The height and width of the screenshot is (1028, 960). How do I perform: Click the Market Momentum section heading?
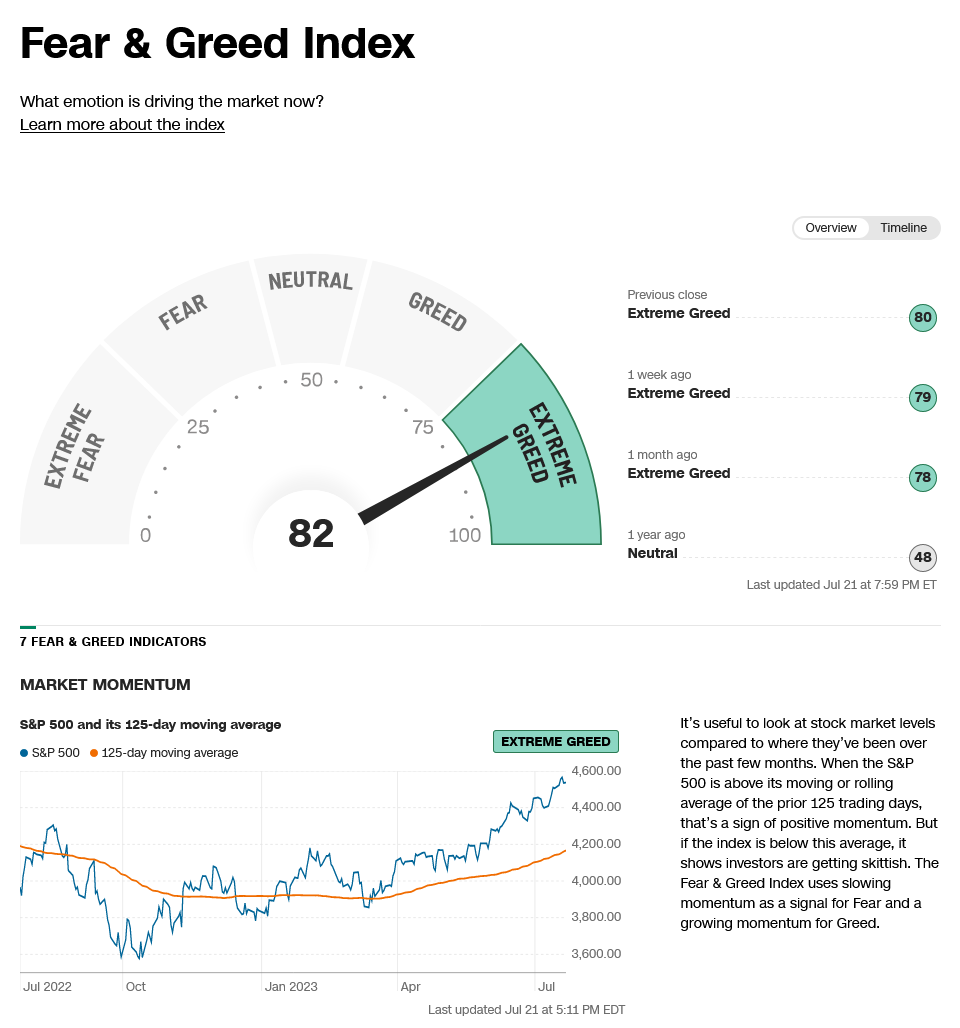(105, 685)
